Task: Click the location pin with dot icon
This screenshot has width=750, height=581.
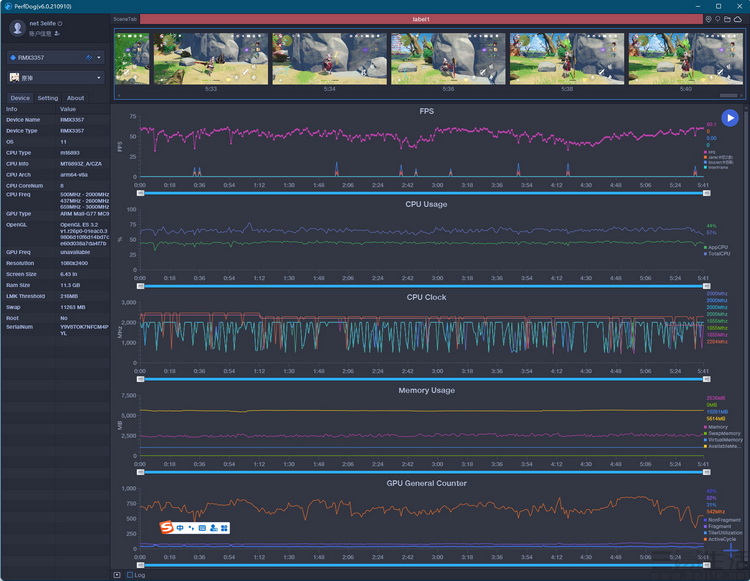Action: (x=708, y=19)
